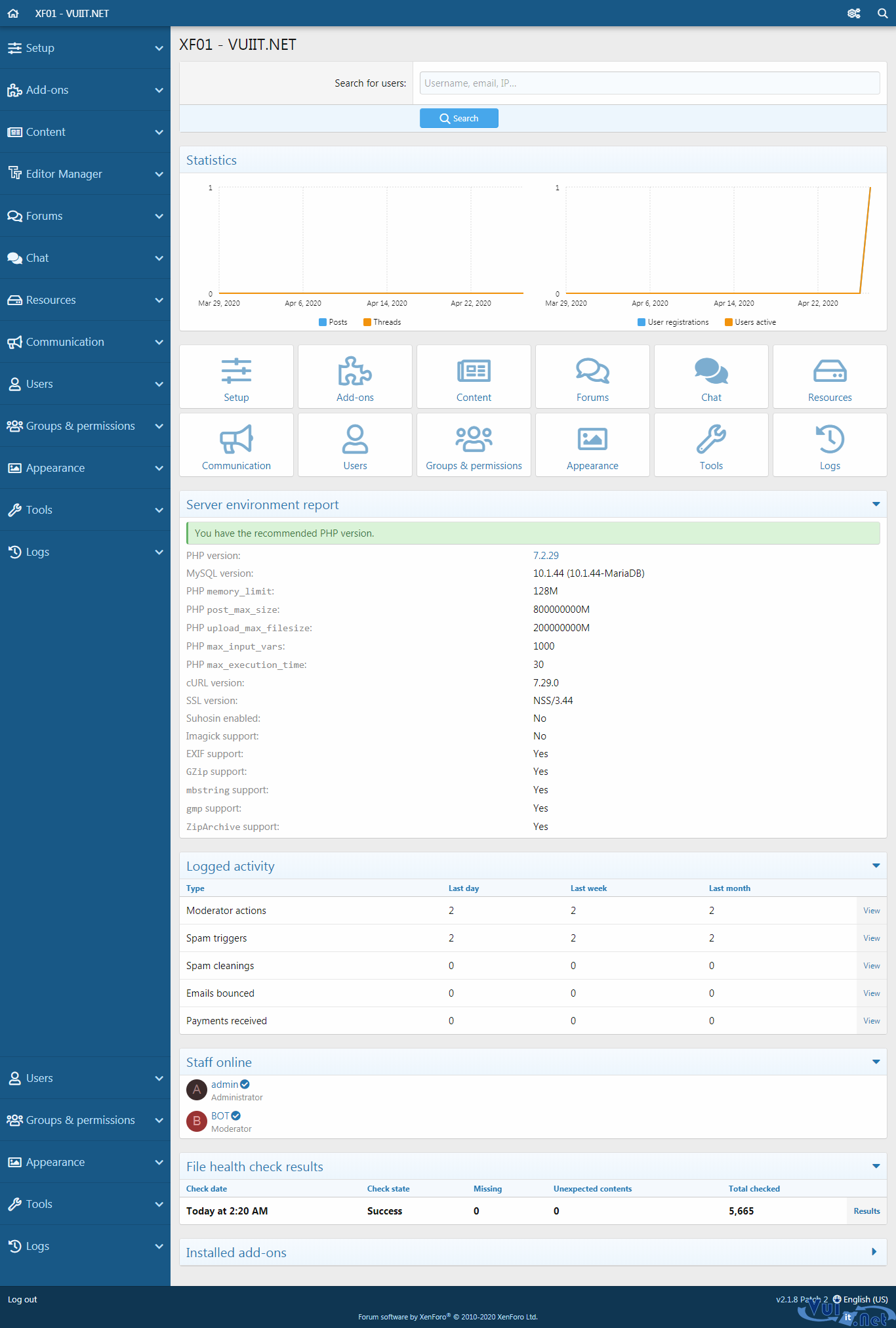Screen dimensions: 896x1328
Task: Collapse File health check results section
Action: tap(876, 1166)
